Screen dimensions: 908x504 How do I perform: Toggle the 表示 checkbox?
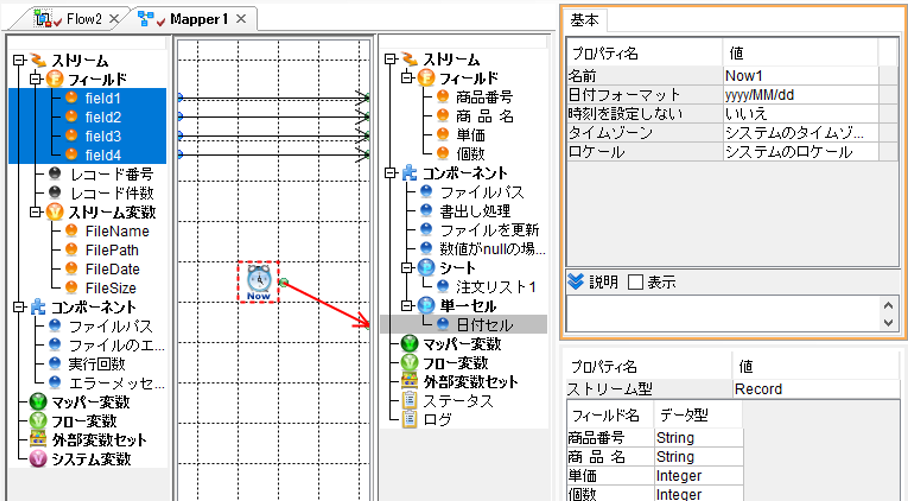coord(635,282)
